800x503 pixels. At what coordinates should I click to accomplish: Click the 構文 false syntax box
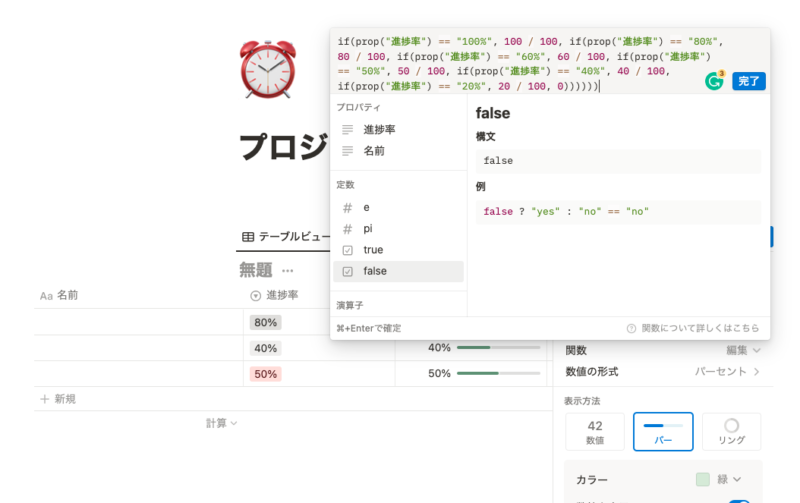click(x=618, y=161)
